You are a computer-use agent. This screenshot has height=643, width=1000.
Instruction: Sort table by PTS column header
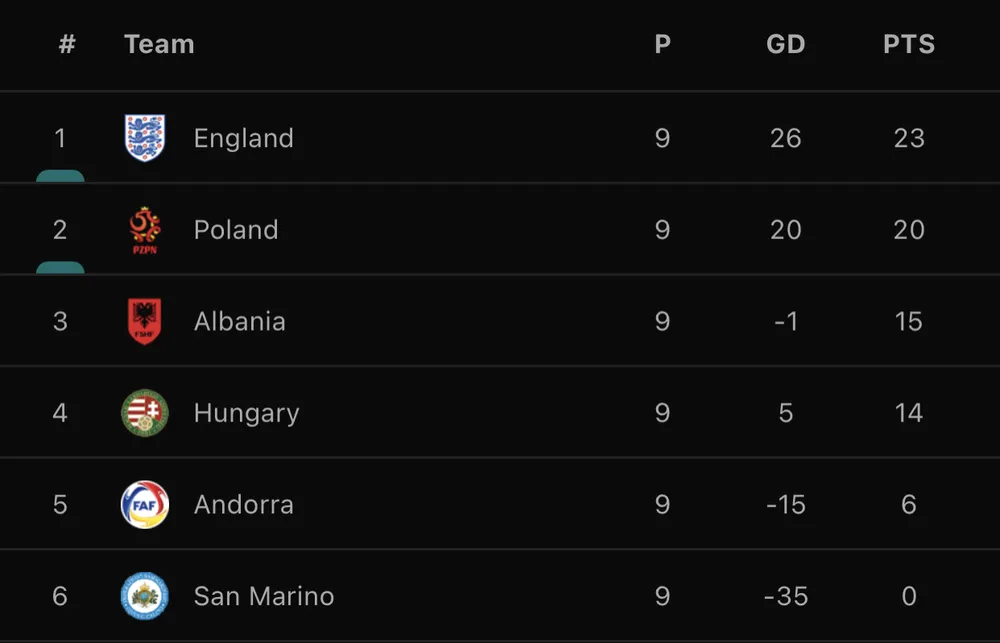(x=908, y=45)
